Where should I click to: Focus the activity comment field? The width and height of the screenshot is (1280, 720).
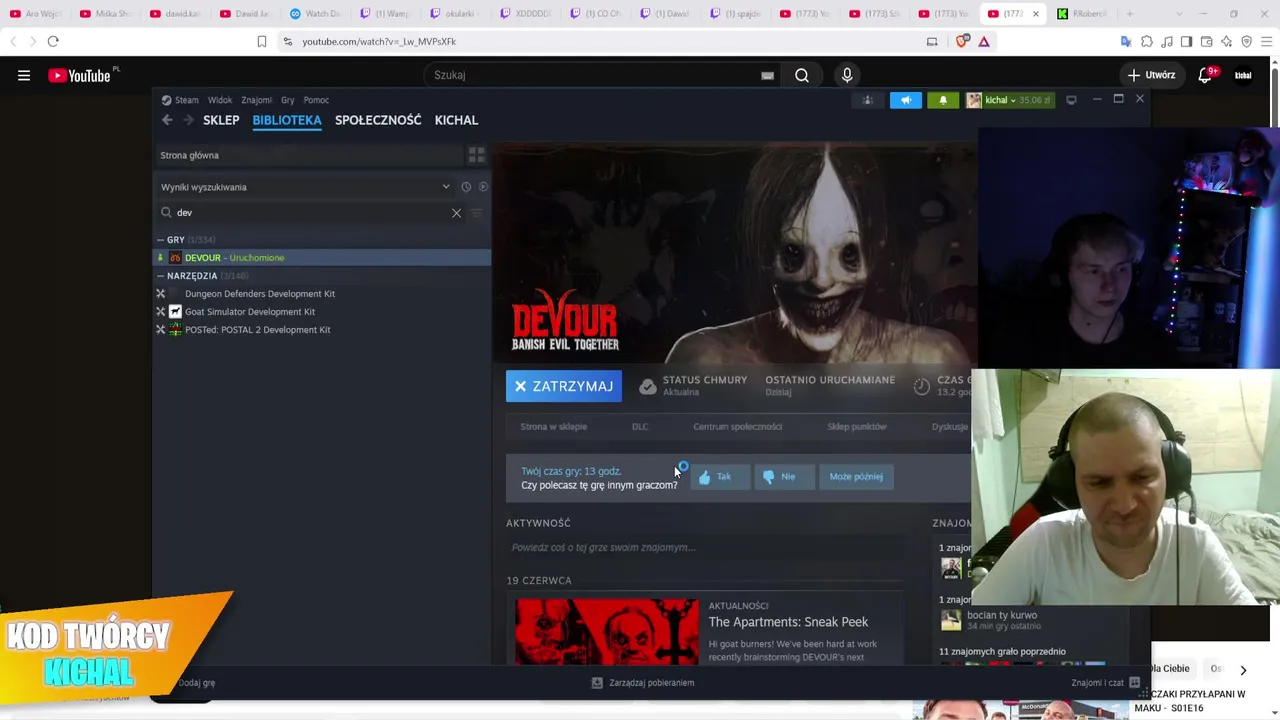705,548
